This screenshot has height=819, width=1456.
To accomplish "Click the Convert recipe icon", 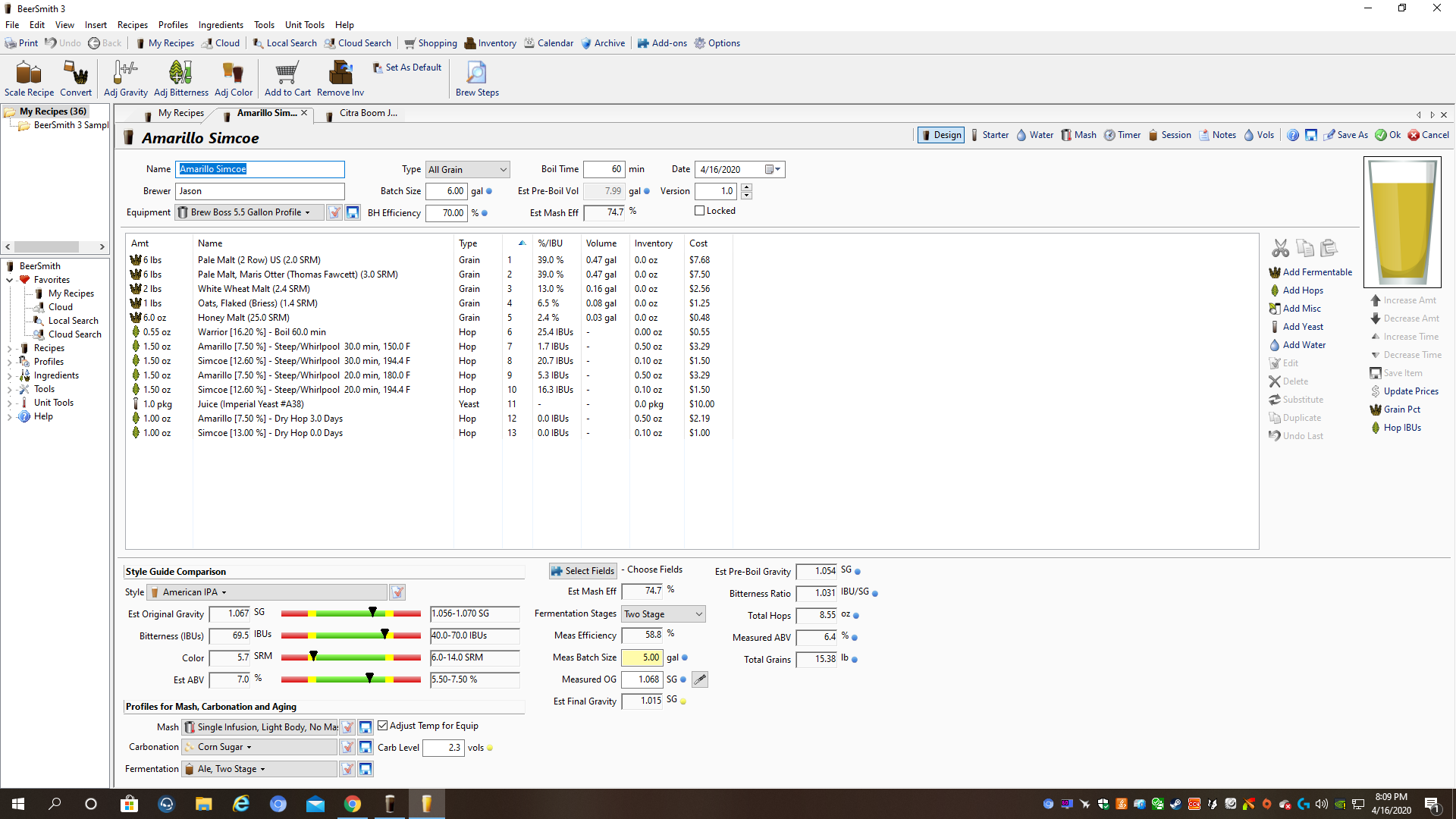I will (x=76, y=79).
